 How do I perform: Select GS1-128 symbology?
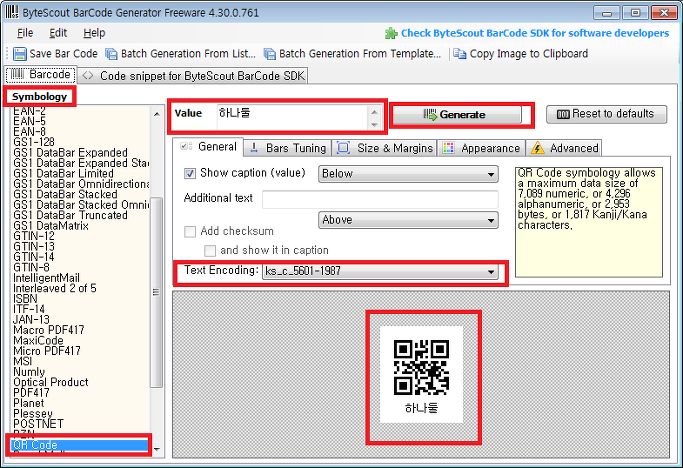(34, 142)
